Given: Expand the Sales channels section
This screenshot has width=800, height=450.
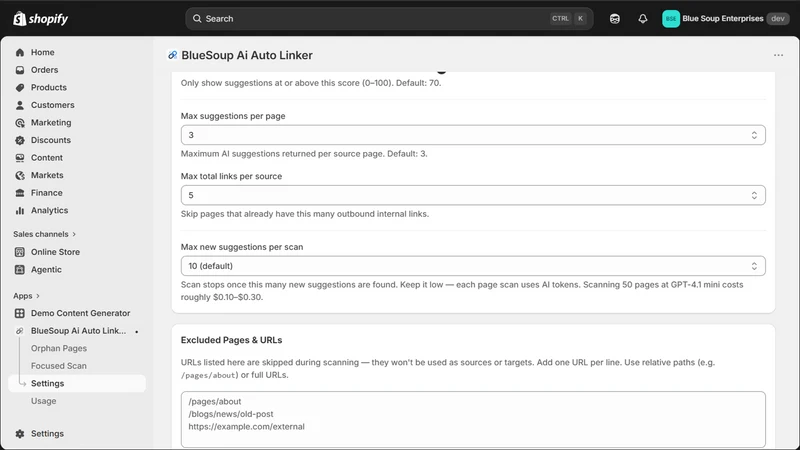Looking at the screenshot, I should [44, 234].
